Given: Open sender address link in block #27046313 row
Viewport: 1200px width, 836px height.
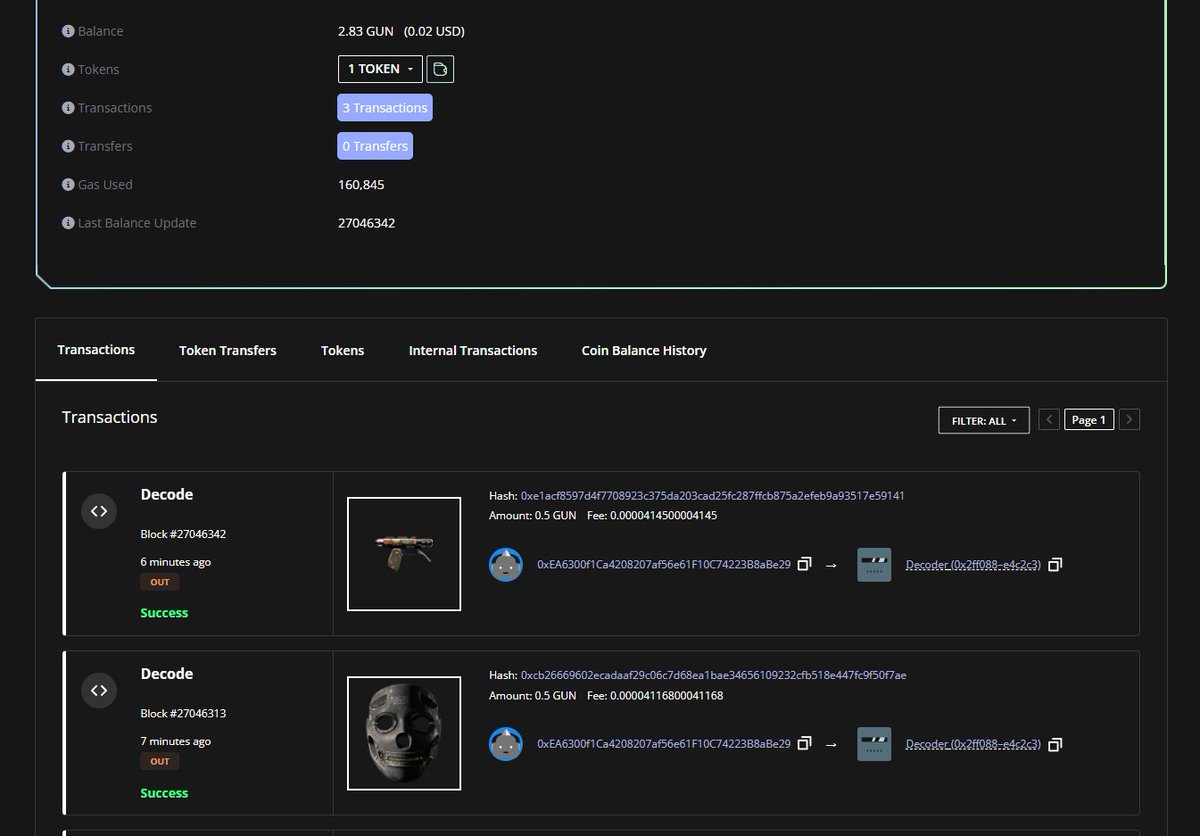Looking at the screenshot, I should click(664, 744).
